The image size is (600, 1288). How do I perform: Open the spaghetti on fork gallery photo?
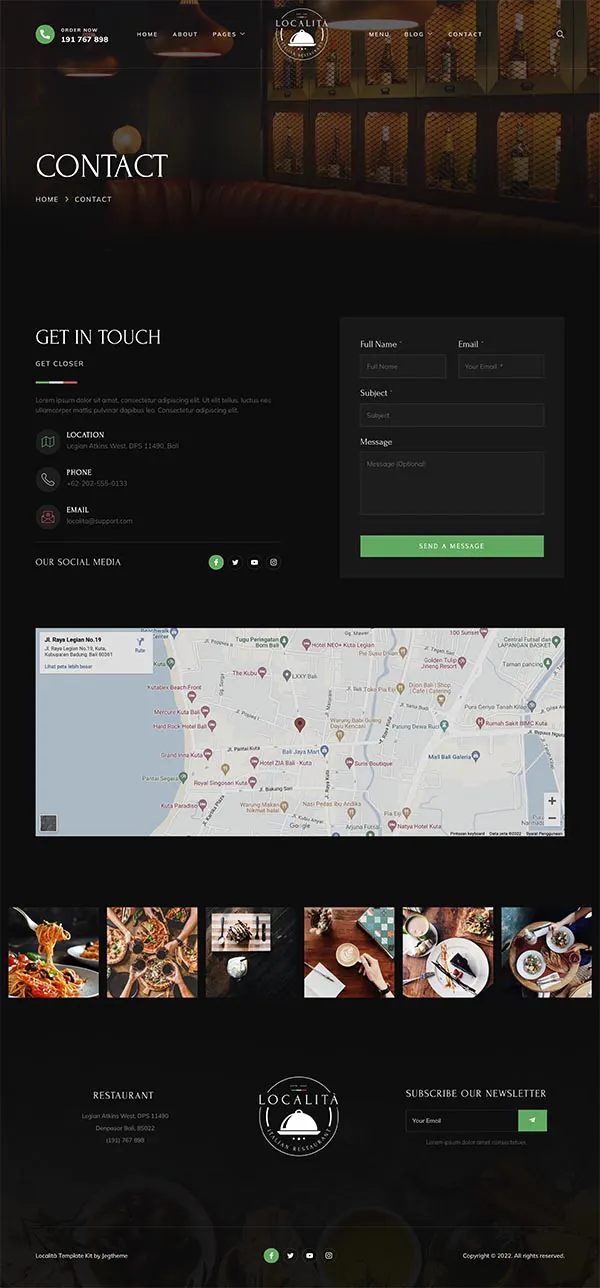click(54, 952)
